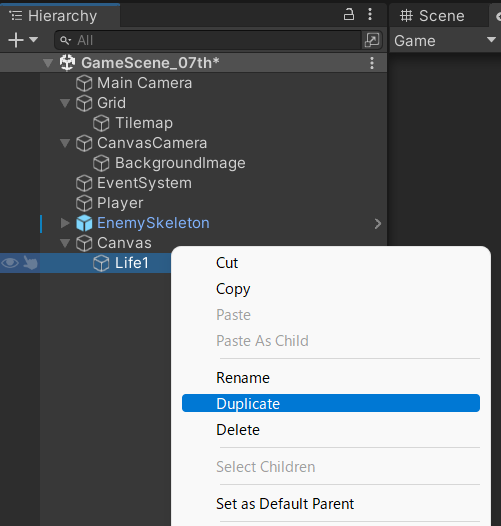This screenshot has height=526, width=501.
Task: Select the EnemySkeleton prefab
Action: (x=153, y=223)
